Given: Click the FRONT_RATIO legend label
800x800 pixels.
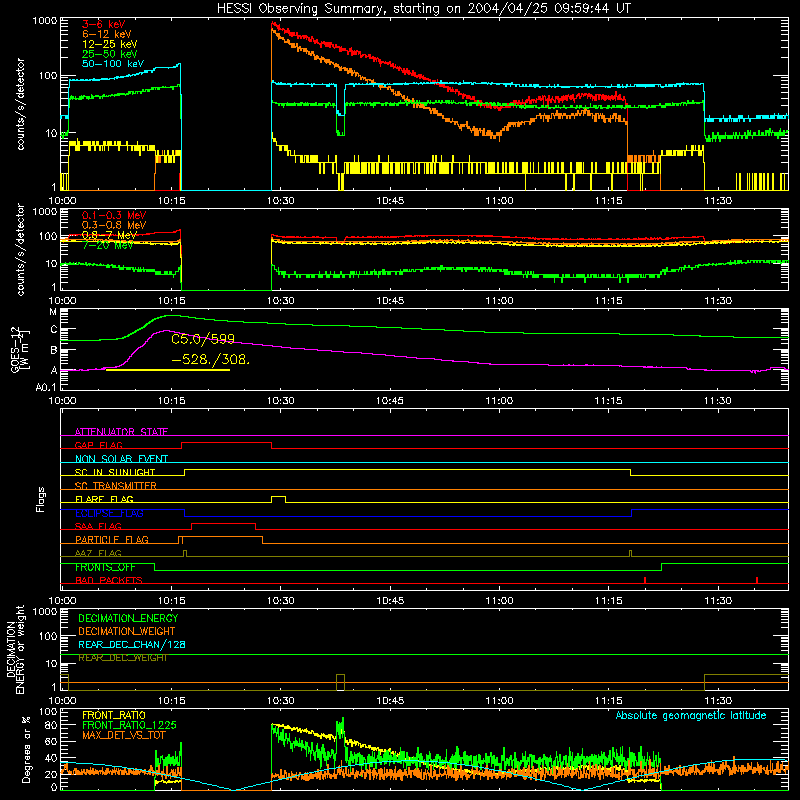Looking at the screenshot, I should (114, 716).
